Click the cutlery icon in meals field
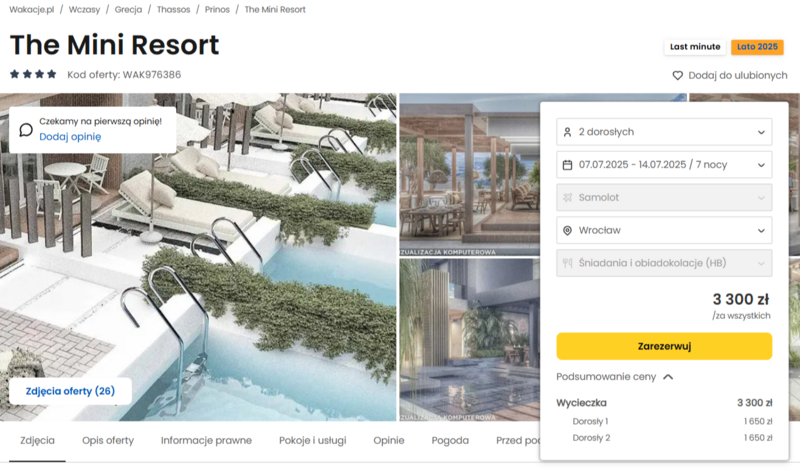This screenshot has height=475, width=800. click(x=567, y=263)
